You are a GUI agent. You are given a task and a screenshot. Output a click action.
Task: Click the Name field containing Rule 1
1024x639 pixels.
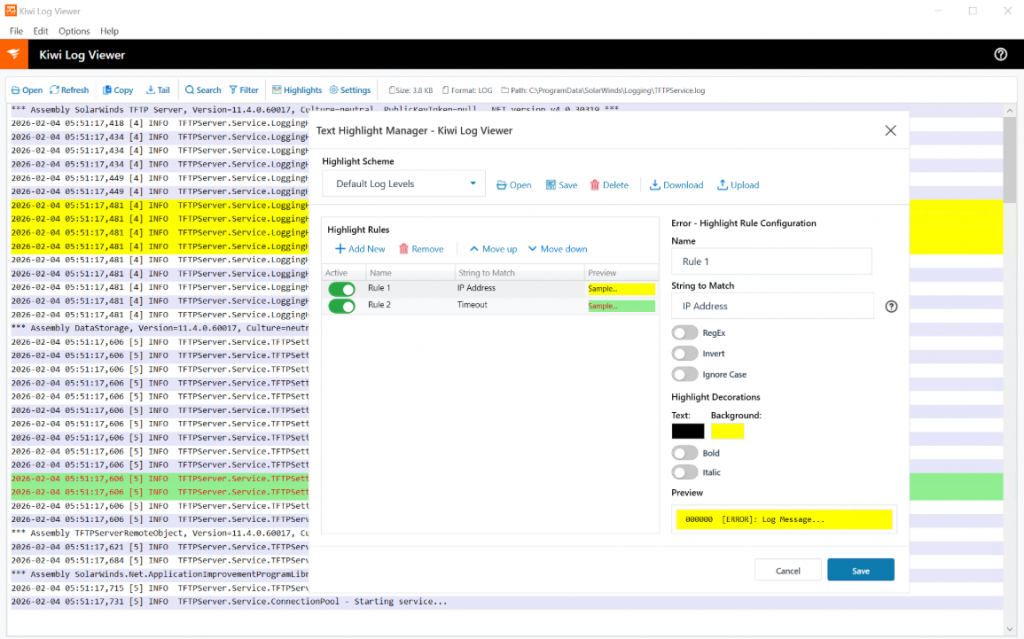(x=771, y=261)
